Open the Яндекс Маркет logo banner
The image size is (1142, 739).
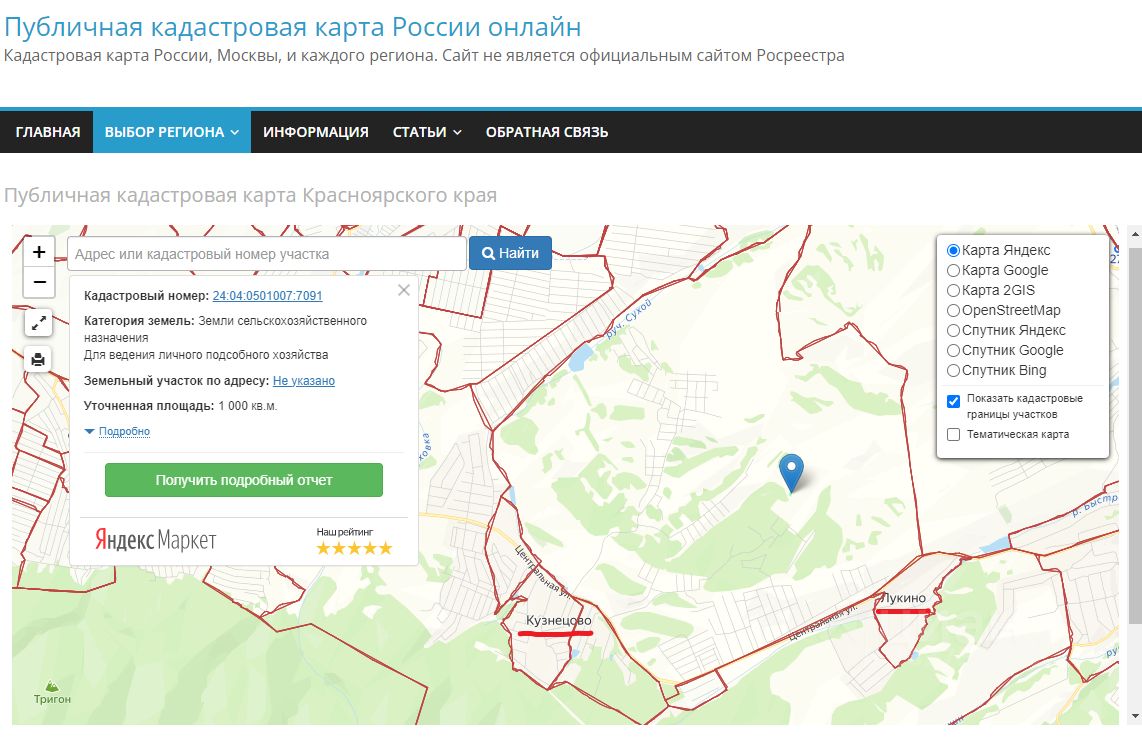155,540
